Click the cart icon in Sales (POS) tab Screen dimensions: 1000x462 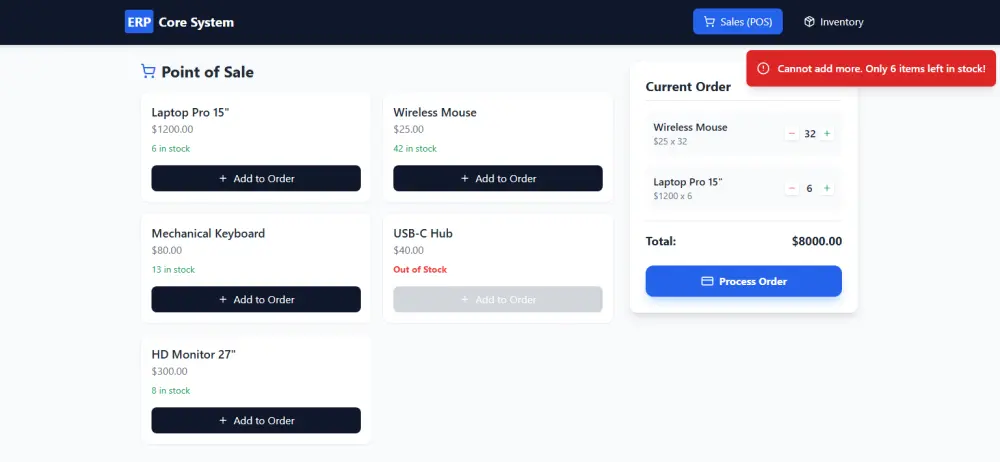tap(709, 22)
